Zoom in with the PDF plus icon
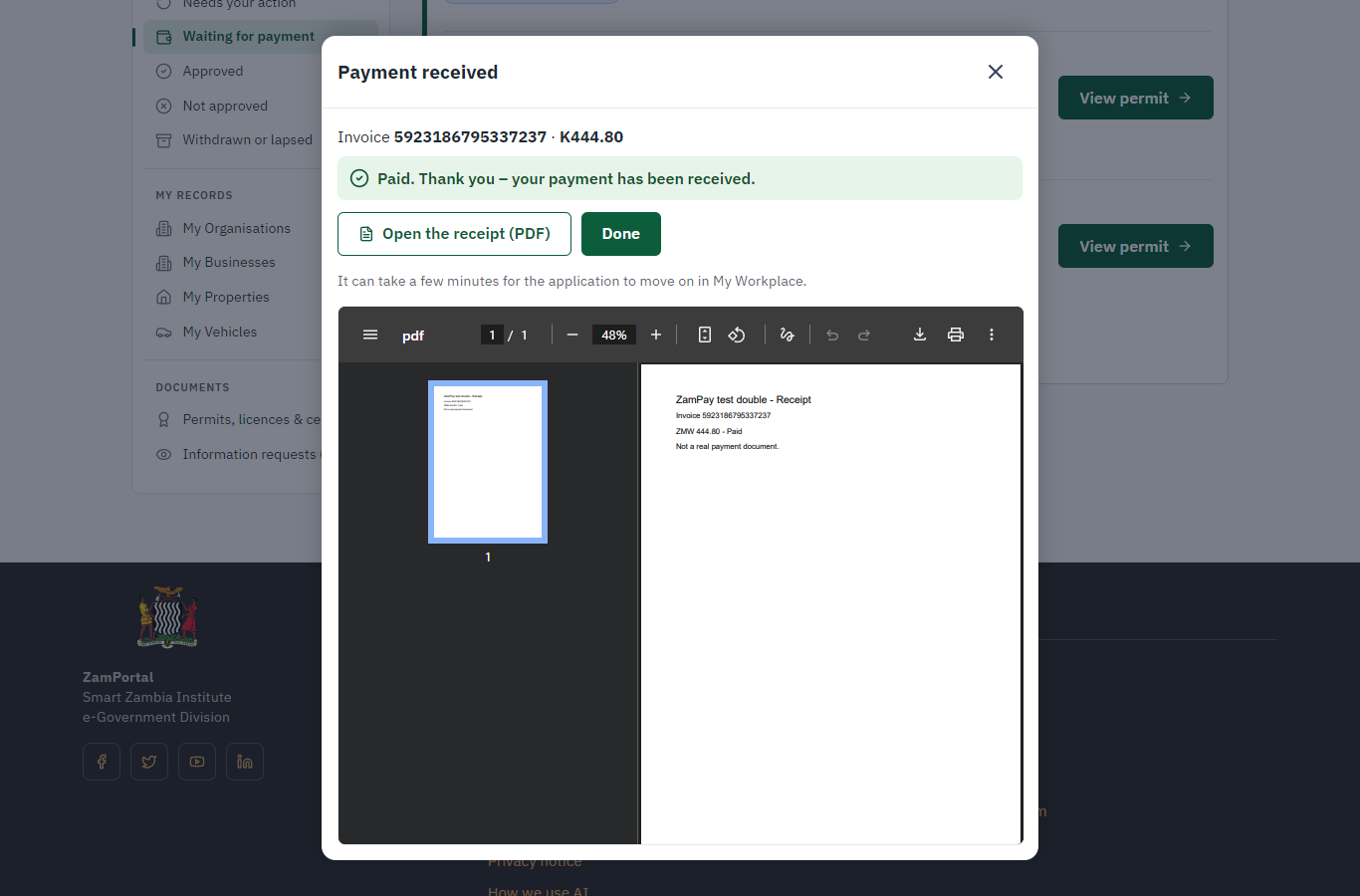Viewport: 1360px width, 896px height. pos(656,335)
